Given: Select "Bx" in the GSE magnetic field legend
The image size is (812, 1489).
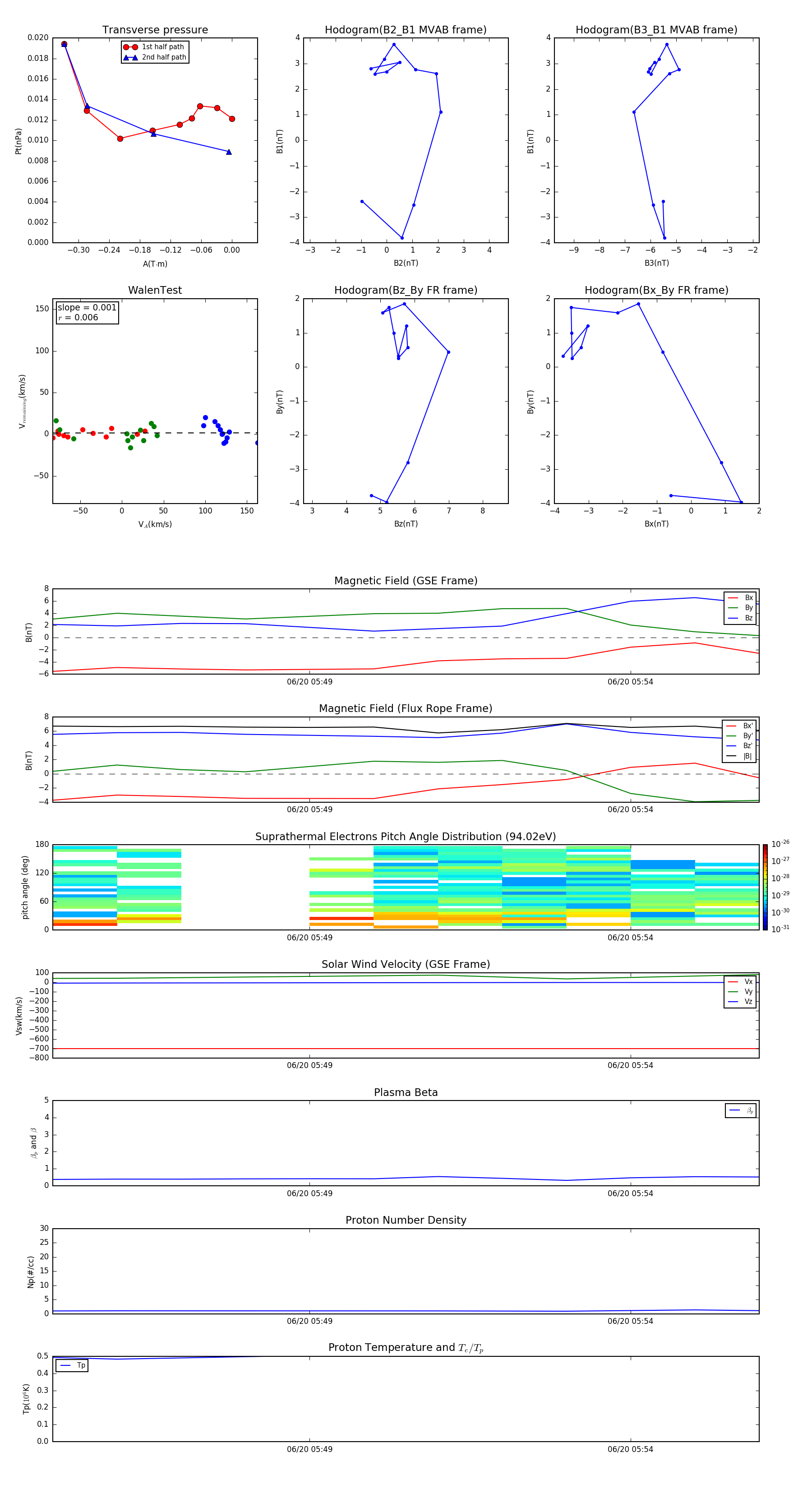Looking at the screenshot, I should 740,598.
